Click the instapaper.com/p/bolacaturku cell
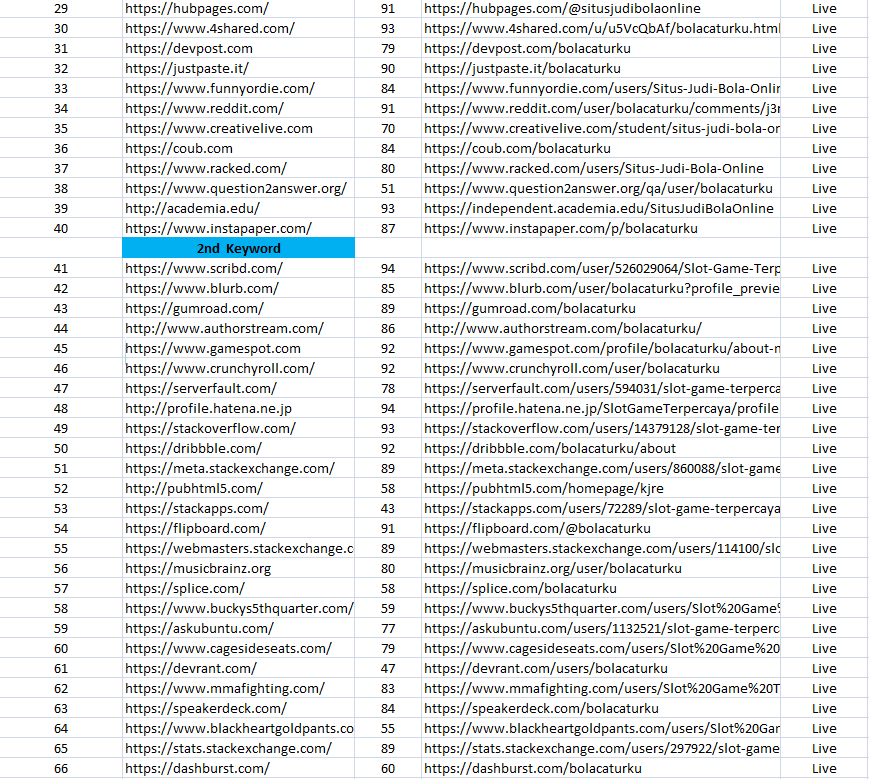This screenshot has width=869, height=779. [601, 228]
